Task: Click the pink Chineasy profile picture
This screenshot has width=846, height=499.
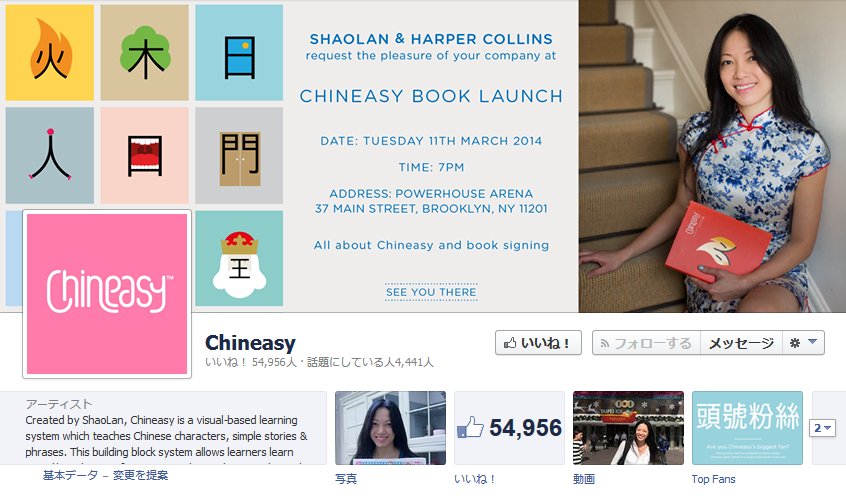Action: pos(107,294)
